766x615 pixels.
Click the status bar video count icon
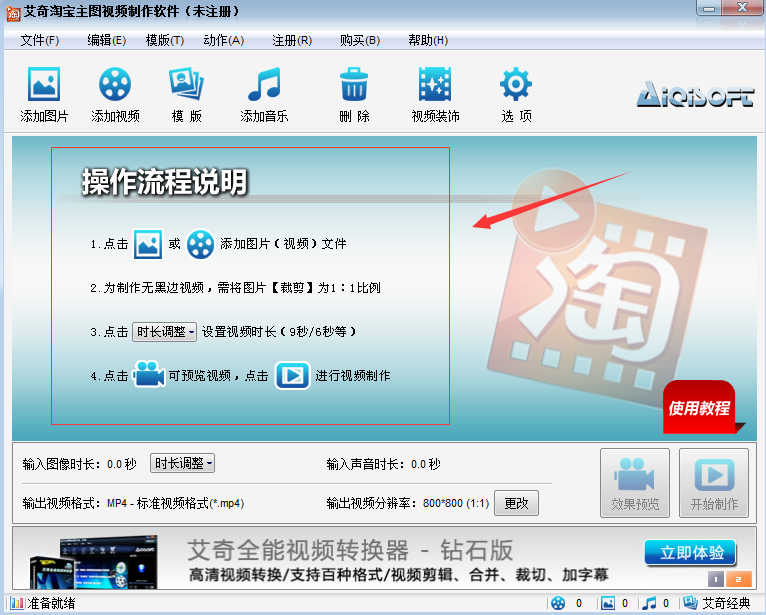pyautogui.click(x=558, y=603)
